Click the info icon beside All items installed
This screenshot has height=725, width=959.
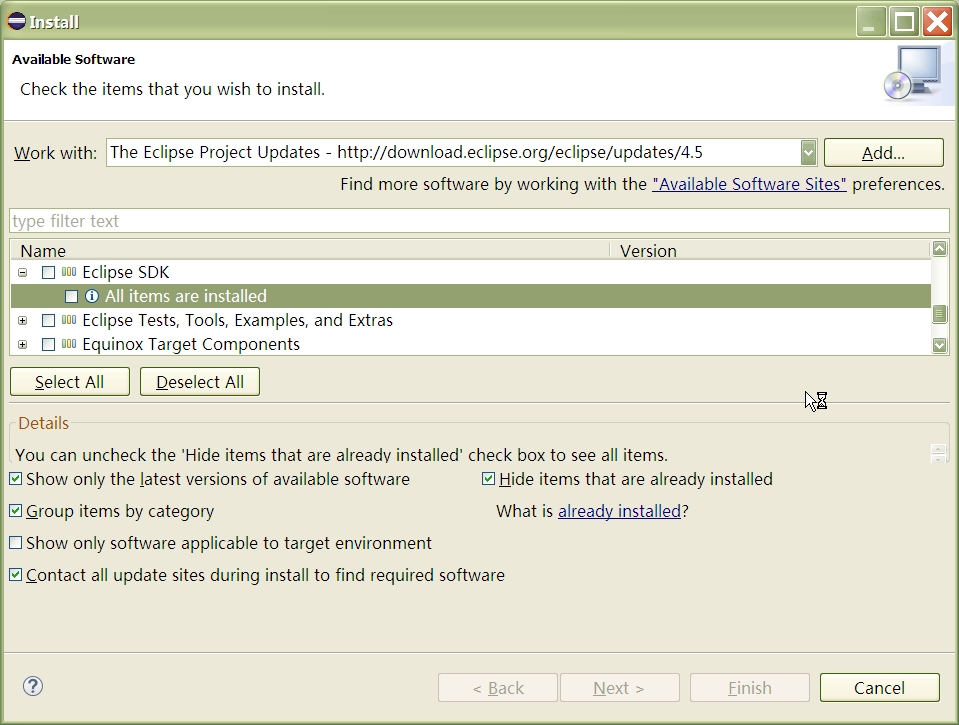point(92,296)
